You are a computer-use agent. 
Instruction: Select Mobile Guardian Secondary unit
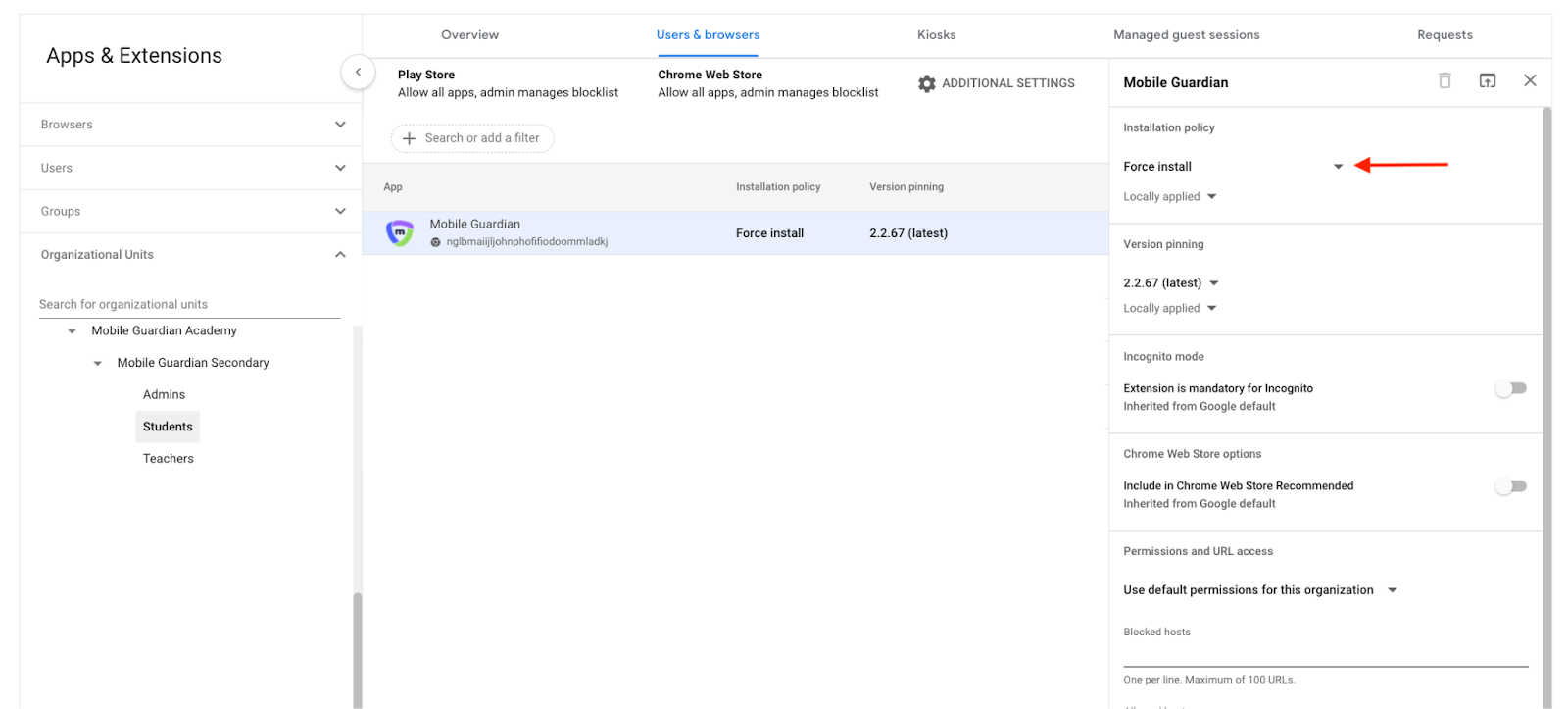tap(193, 363)
